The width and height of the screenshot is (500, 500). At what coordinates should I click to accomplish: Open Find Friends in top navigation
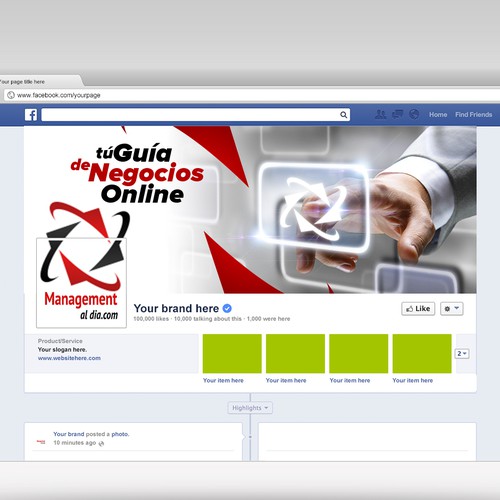click(474, 115)
